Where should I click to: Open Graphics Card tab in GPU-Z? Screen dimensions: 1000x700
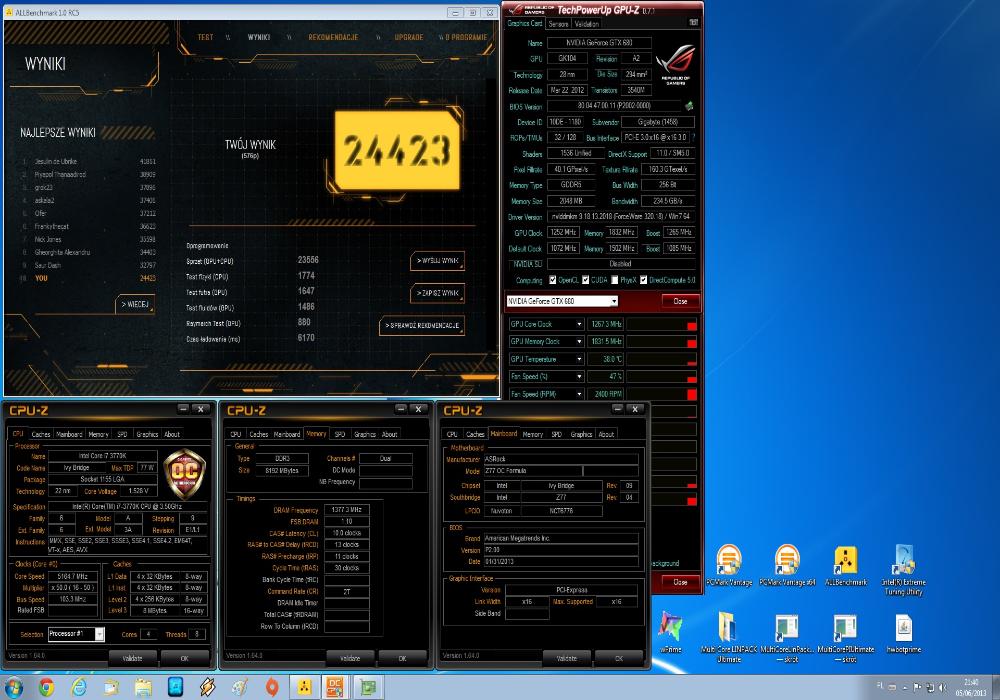525,23
